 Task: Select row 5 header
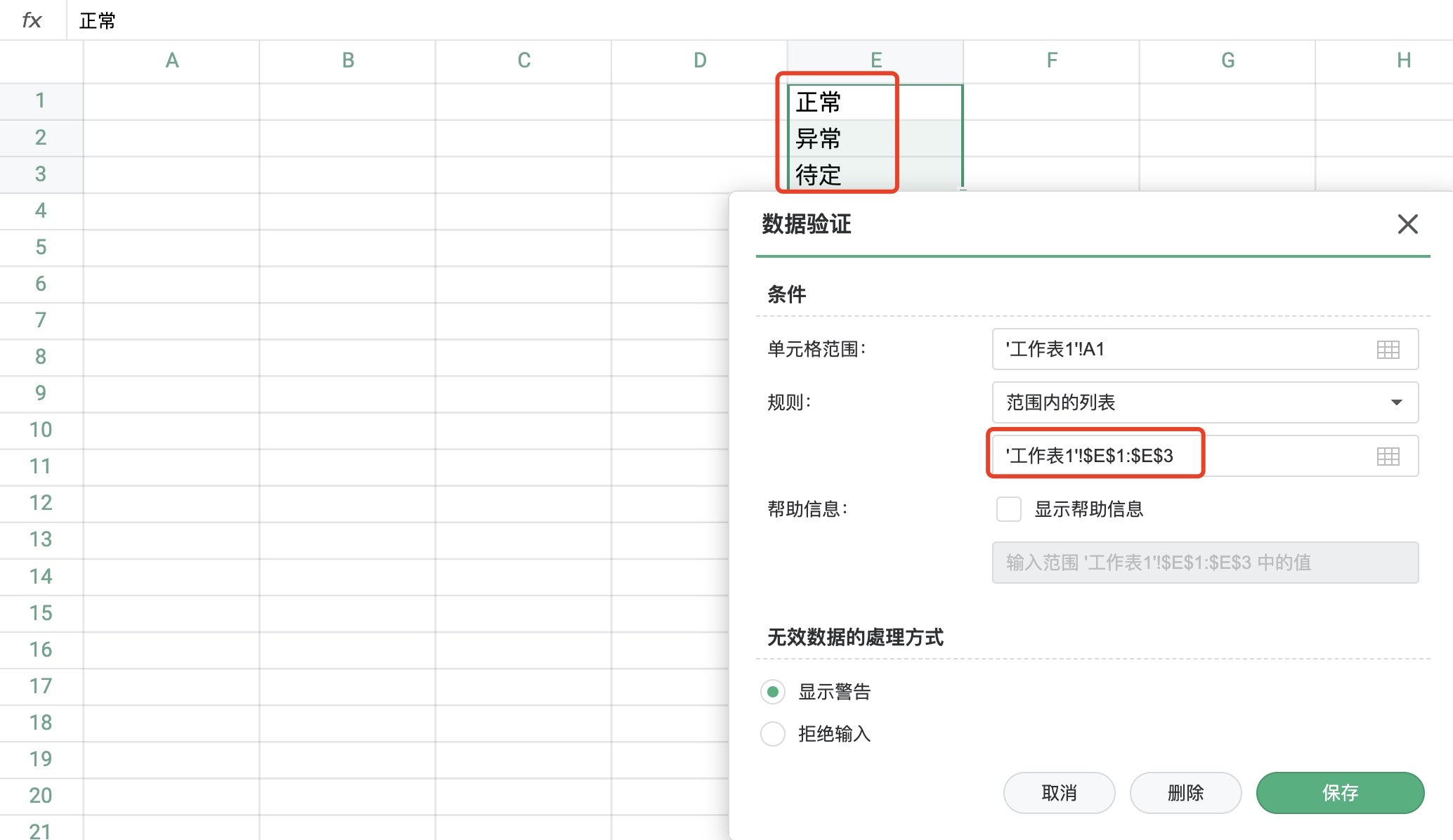pos(41,247)
